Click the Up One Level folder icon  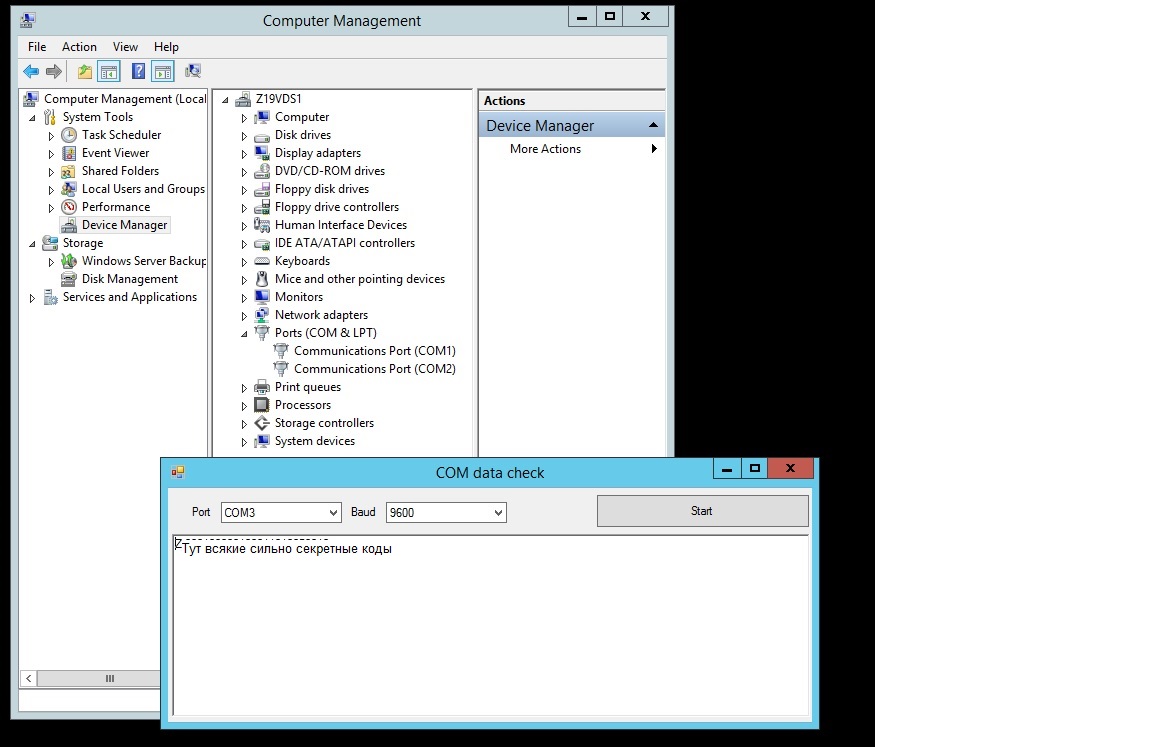(85, 71)
